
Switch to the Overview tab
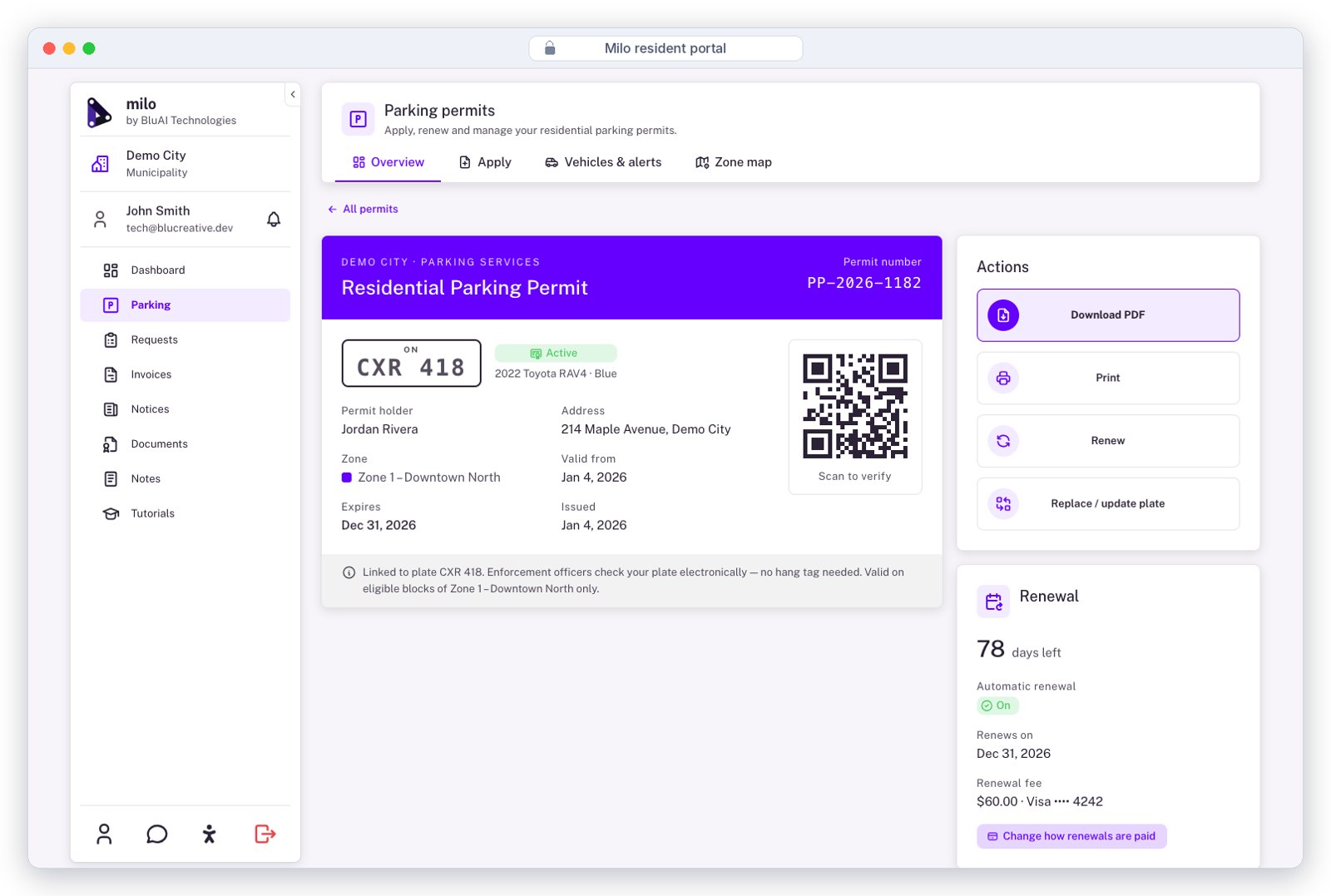click(388, 162)
